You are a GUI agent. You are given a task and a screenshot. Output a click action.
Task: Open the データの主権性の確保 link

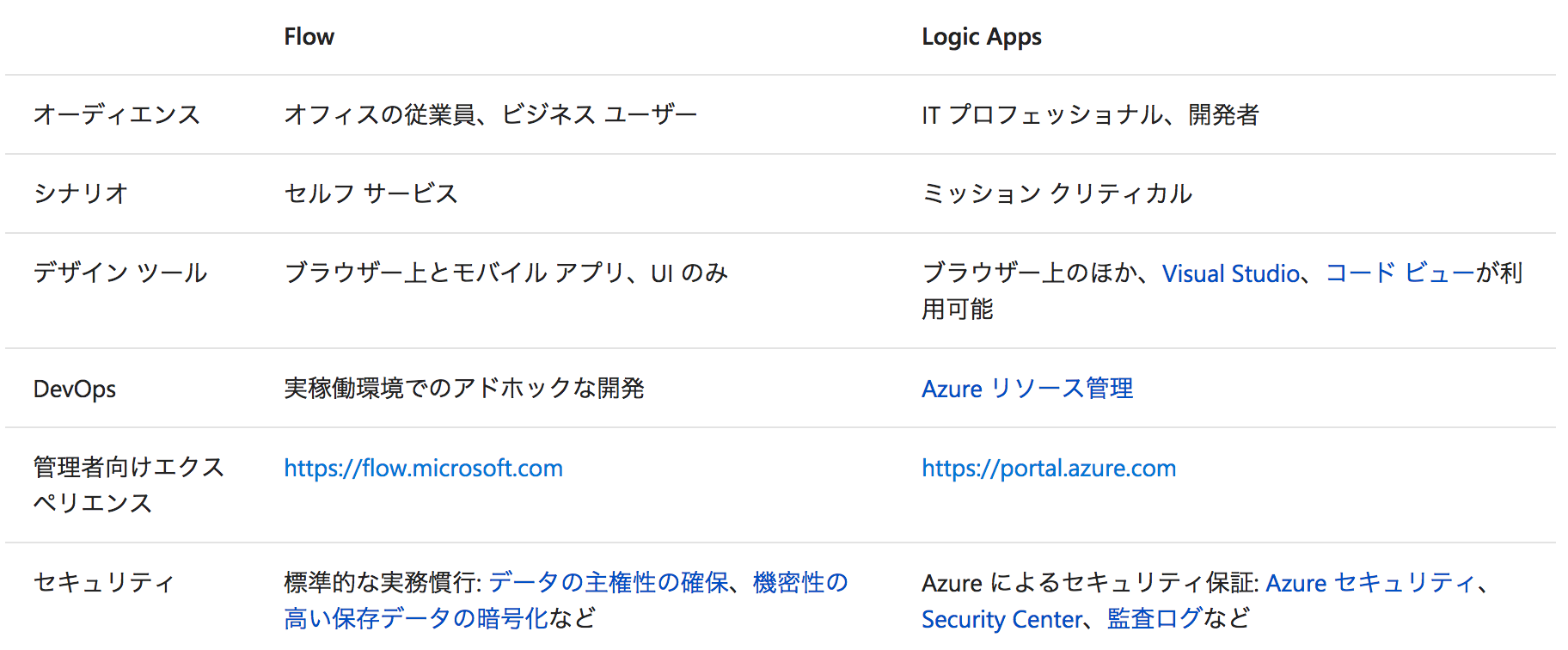click(x=609, y=583)
